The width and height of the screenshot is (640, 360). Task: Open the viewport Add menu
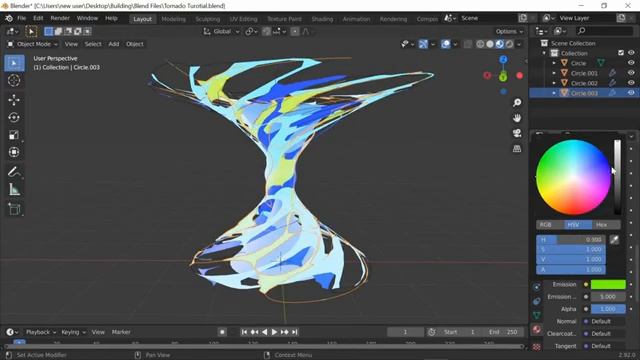113,44
